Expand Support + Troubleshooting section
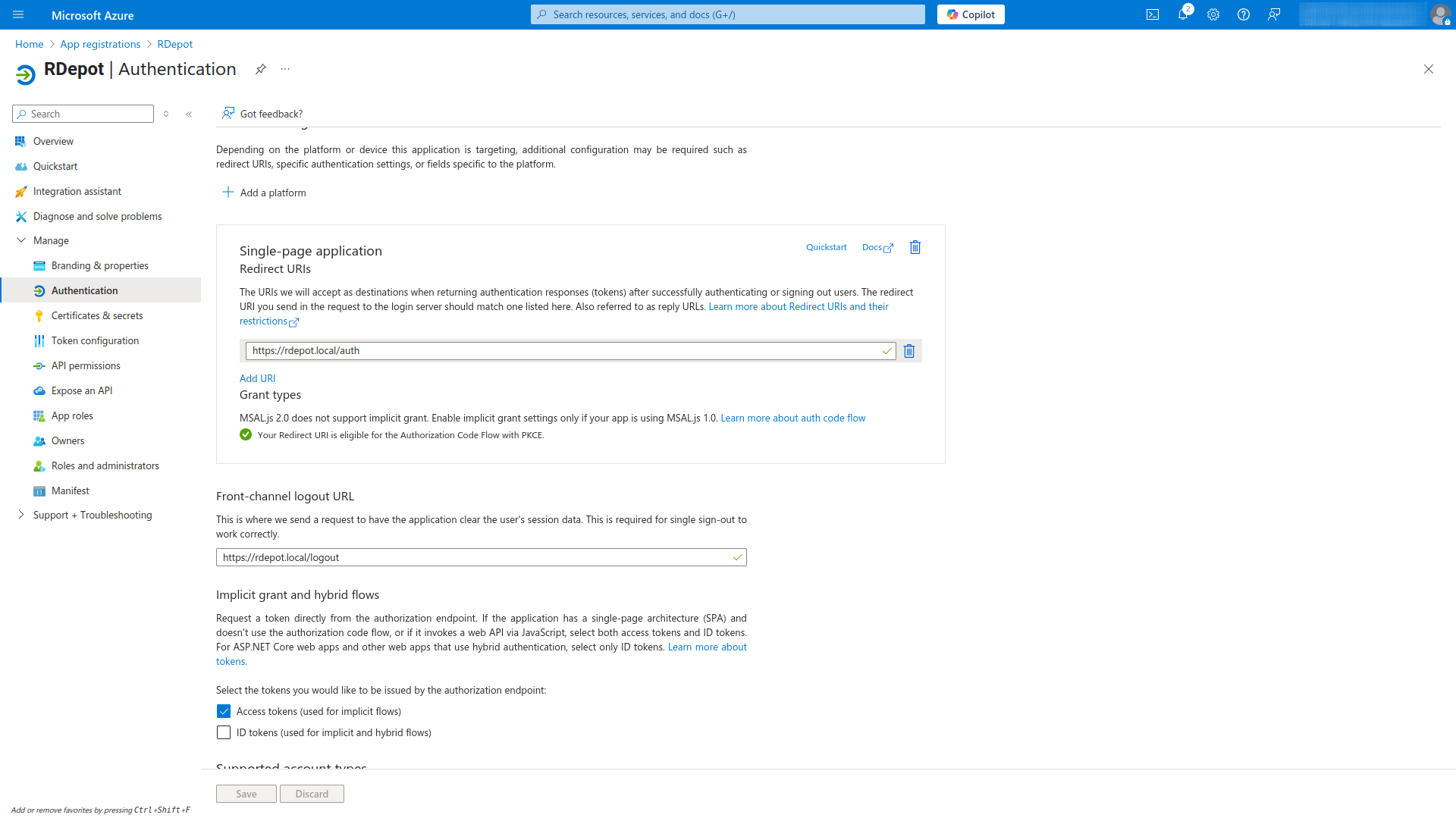 pyautogui.click(x=21, y=515)
